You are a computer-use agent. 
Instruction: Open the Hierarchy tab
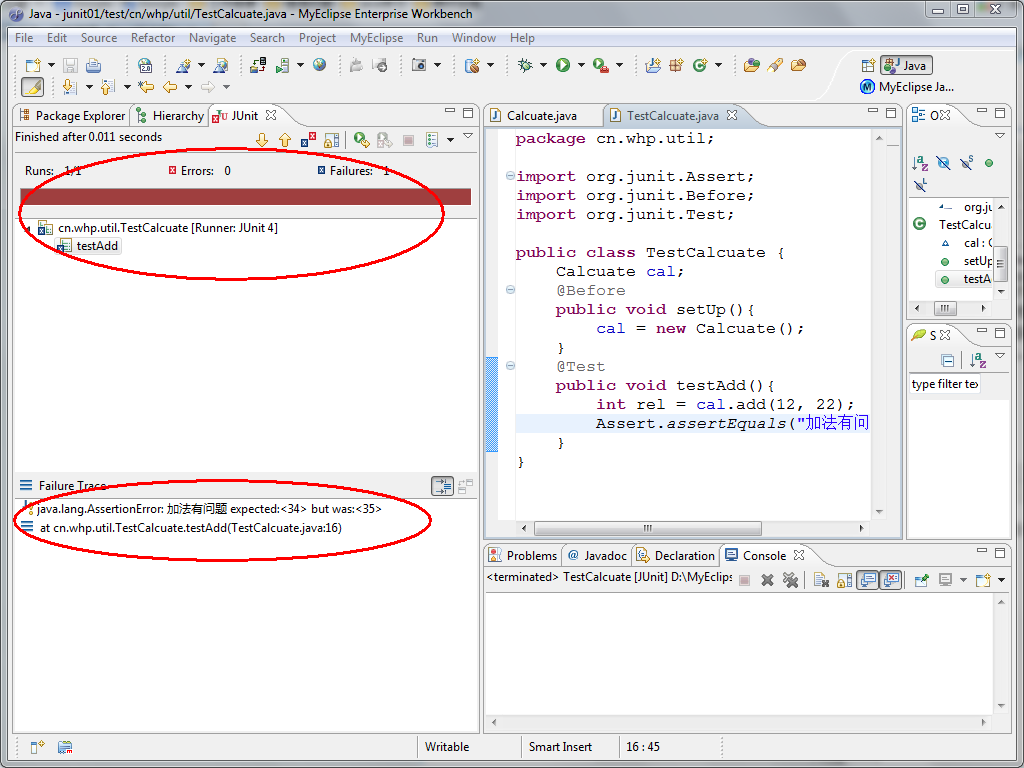[170, 116]
